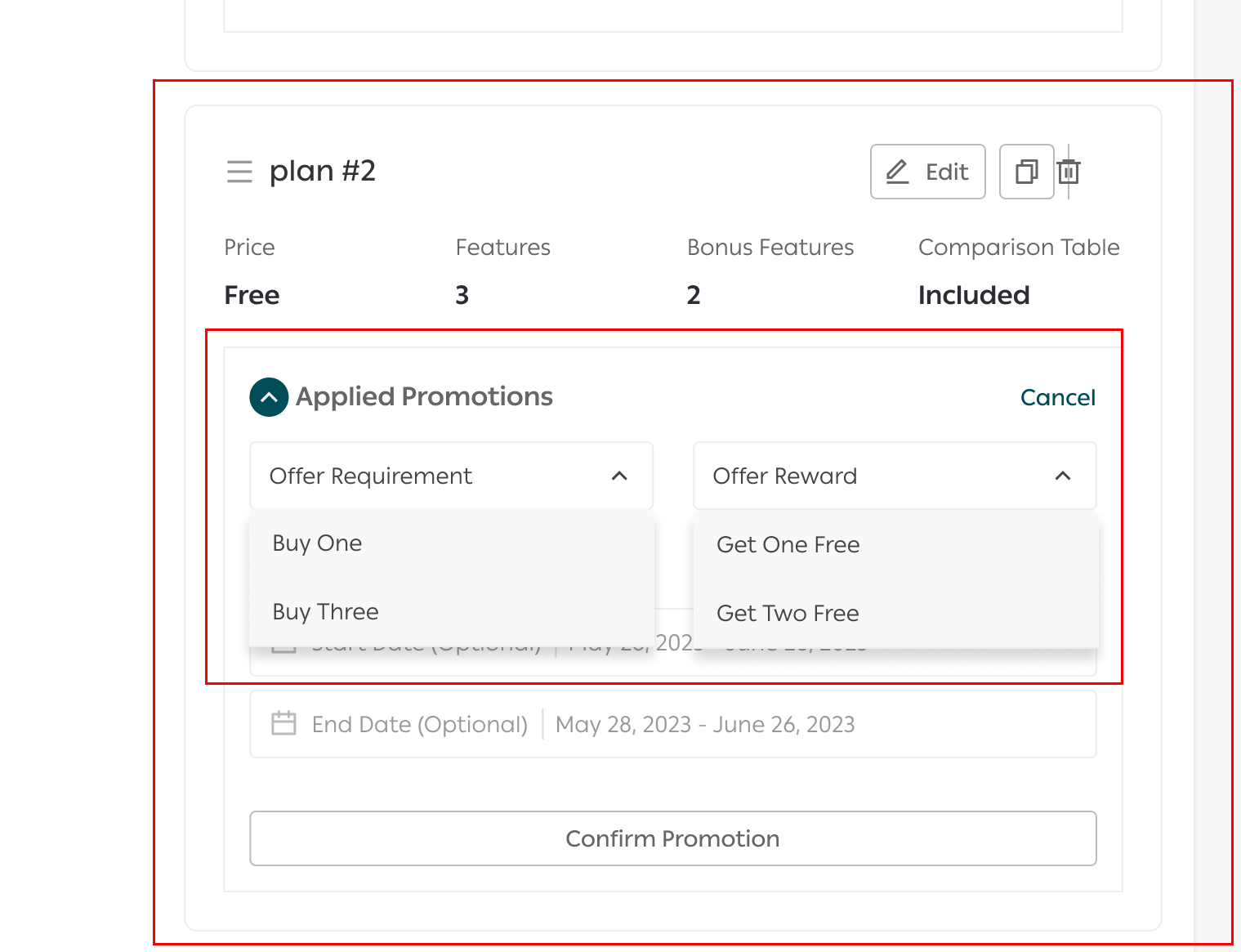The image size is (1241, 952).
Task: Click the drag handle beside plan #2
Action: tap(239, 172)
